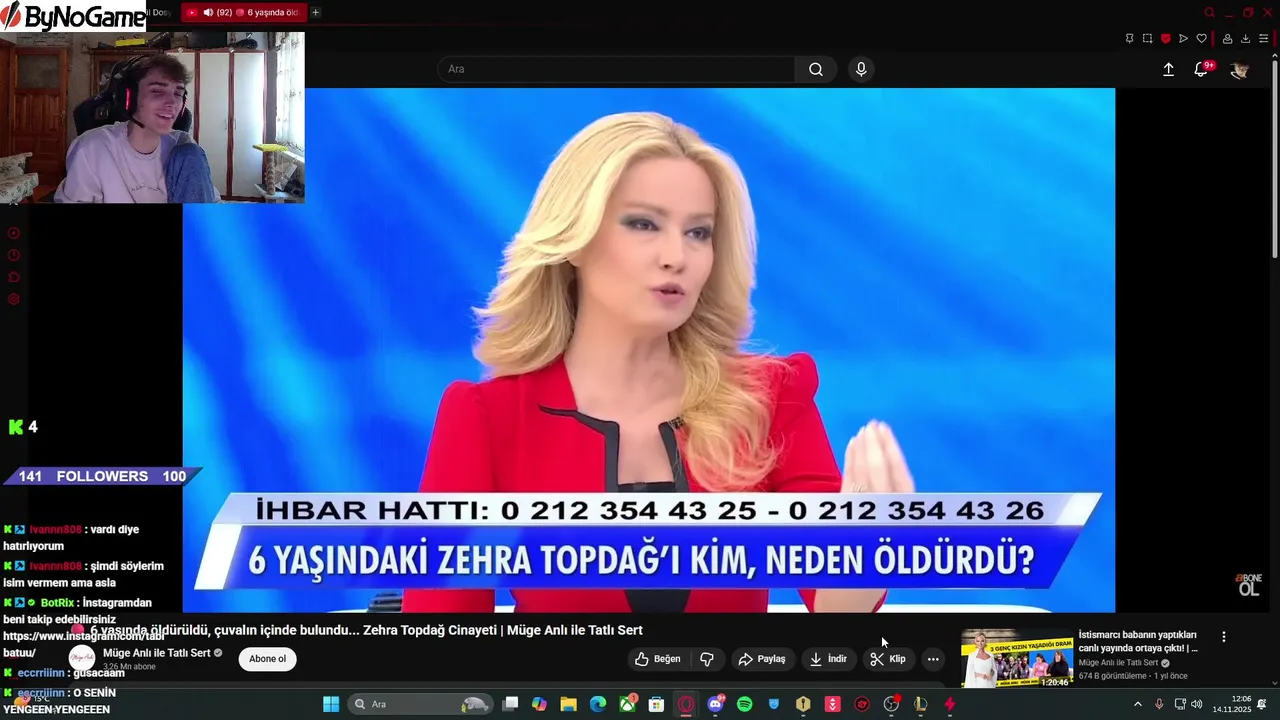Screen dimensions: 1280x720
Task: Click the 'Abone ol' subscribe button
Action: (267, 659)
